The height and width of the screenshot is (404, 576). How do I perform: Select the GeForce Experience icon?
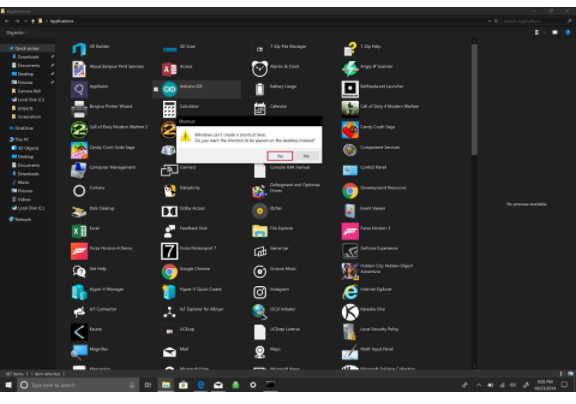(x=350, y=251)
